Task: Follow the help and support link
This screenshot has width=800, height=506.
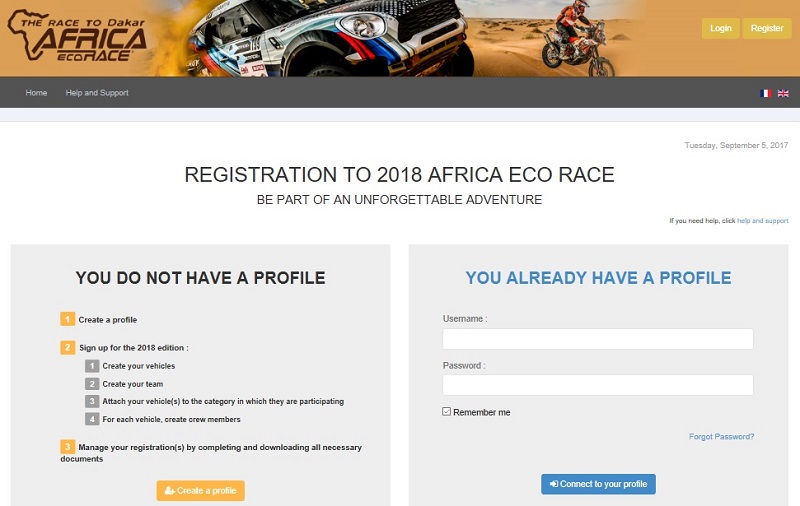Action: tap(763, 221)
